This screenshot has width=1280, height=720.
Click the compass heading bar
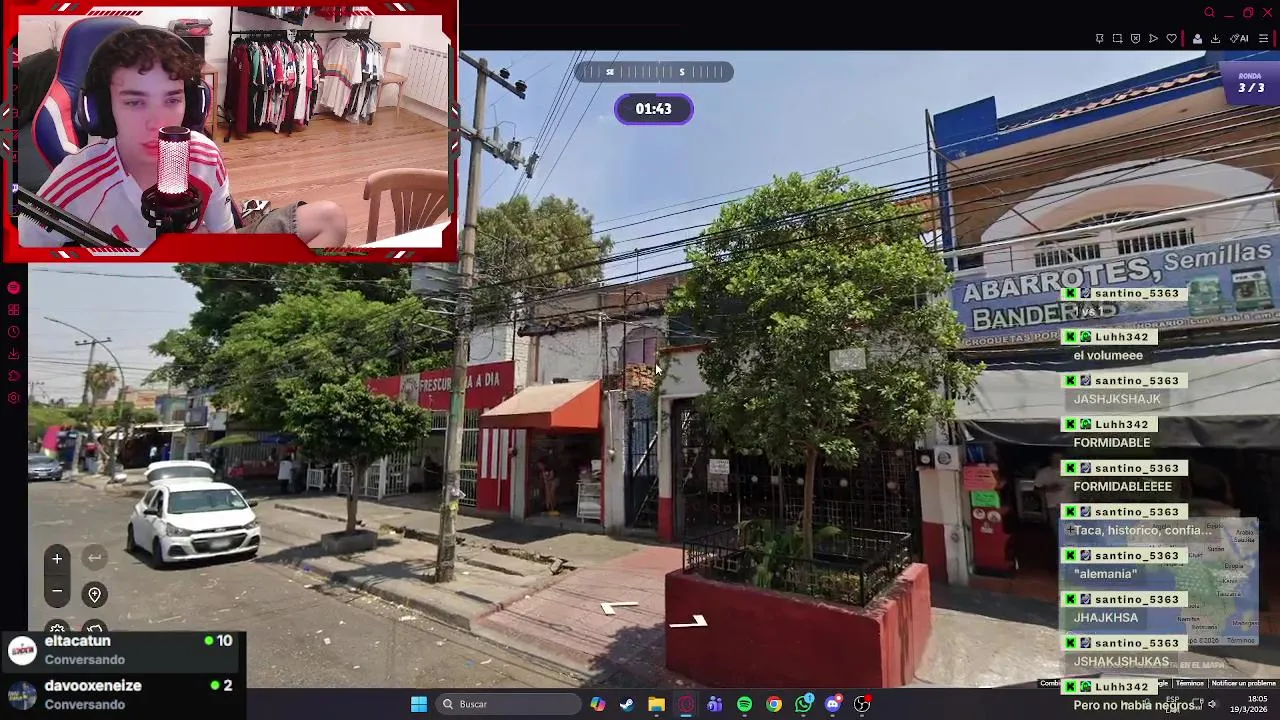click(x=654, y=72)
